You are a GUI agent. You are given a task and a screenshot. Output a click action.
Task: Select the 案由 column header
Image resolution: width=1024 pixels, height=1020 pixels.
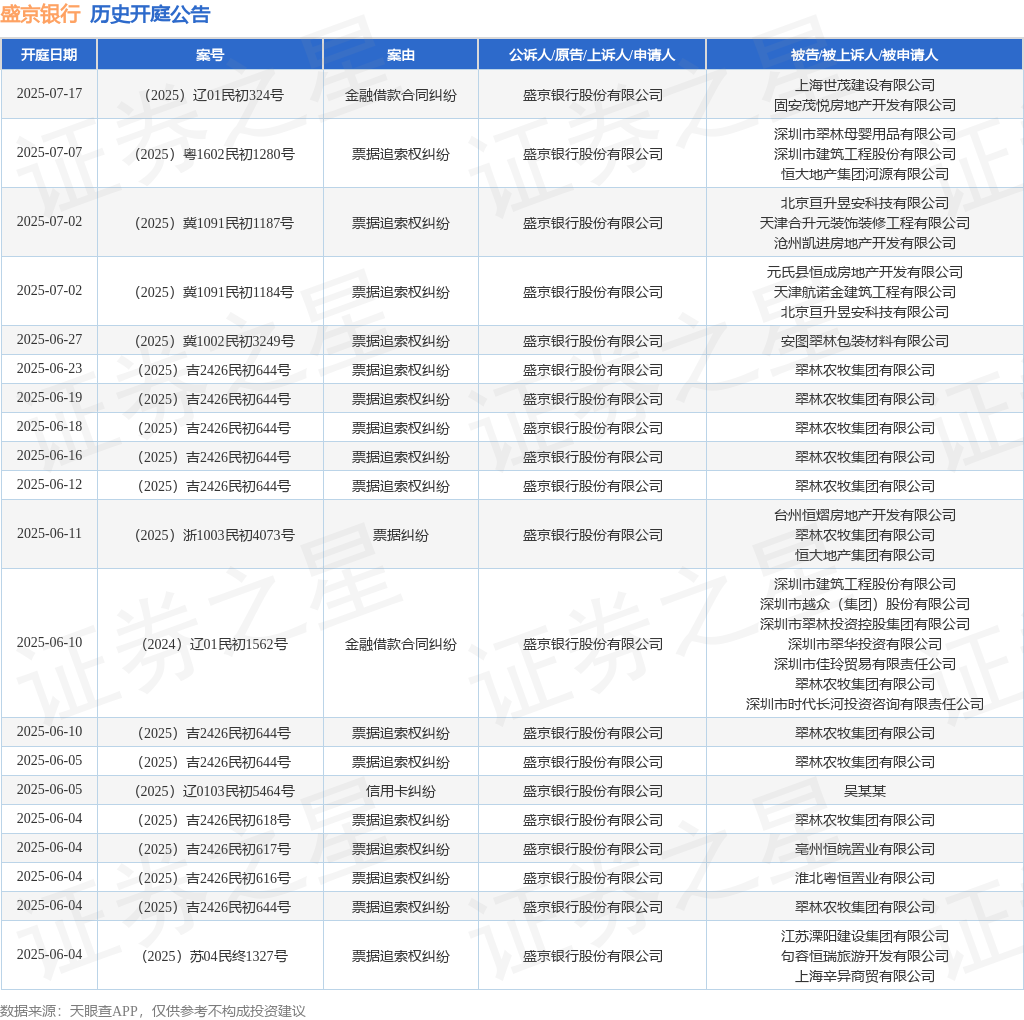click(x=400, y=55)
